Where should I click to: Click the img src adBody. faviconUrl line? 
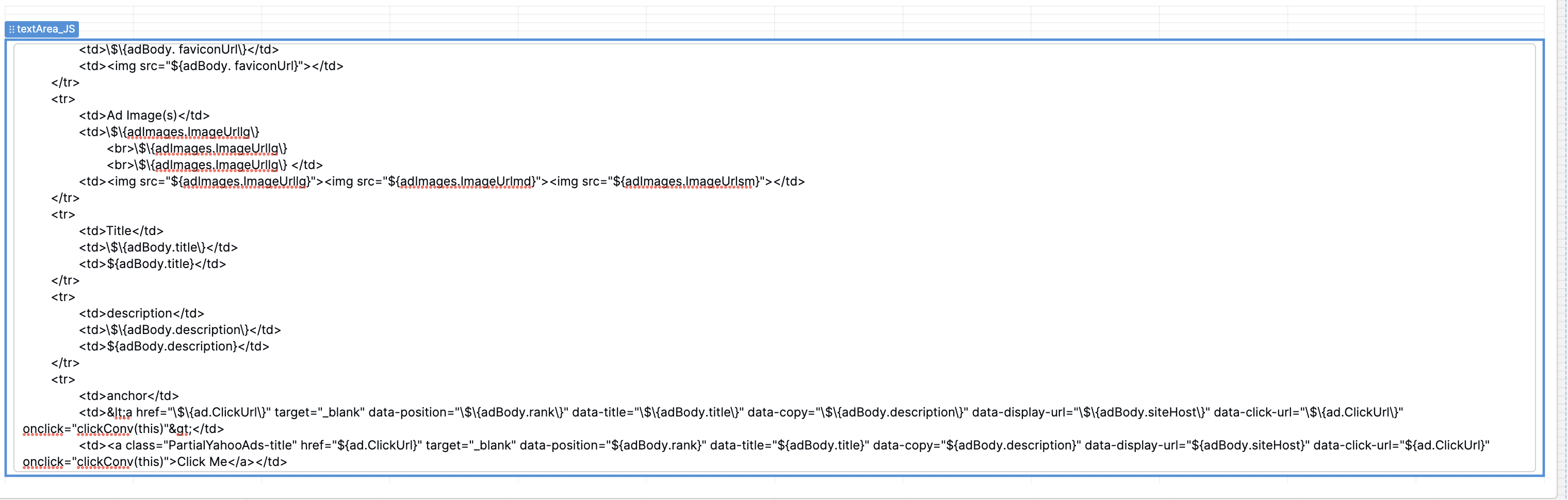[x=210, y=65]
